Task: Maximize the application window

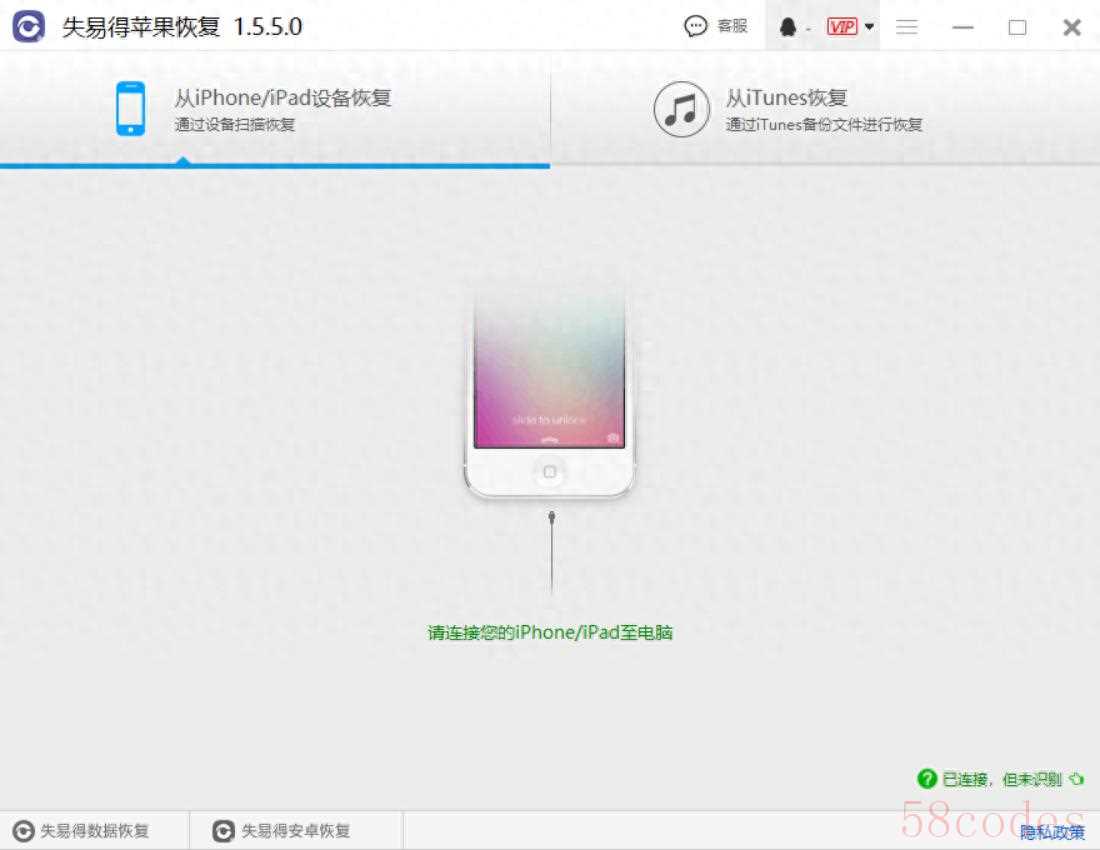Action: 1017,28
